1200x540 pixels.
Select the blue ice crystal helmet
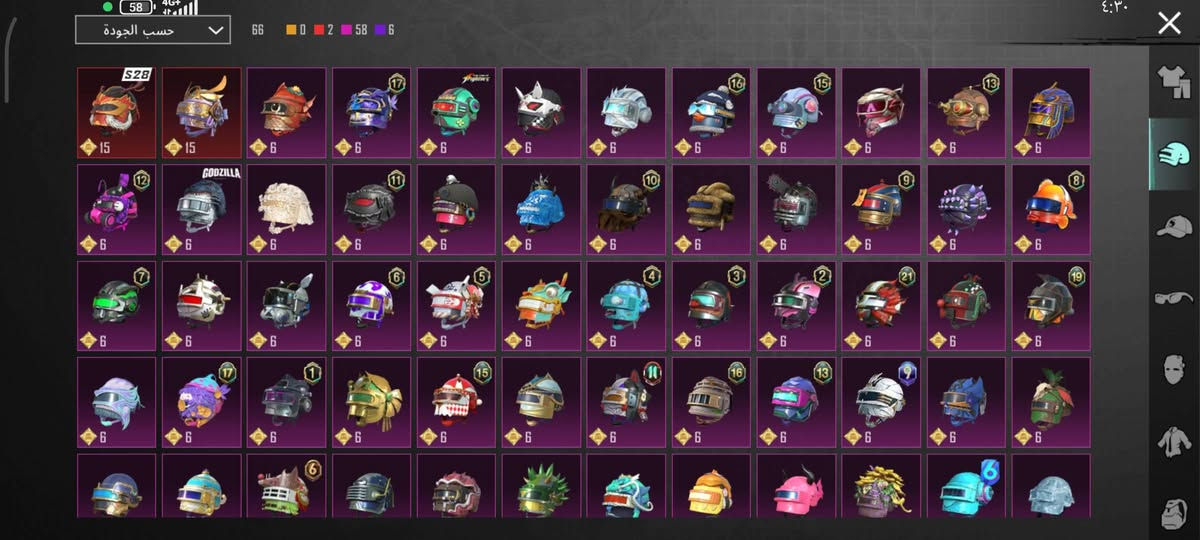541,209
